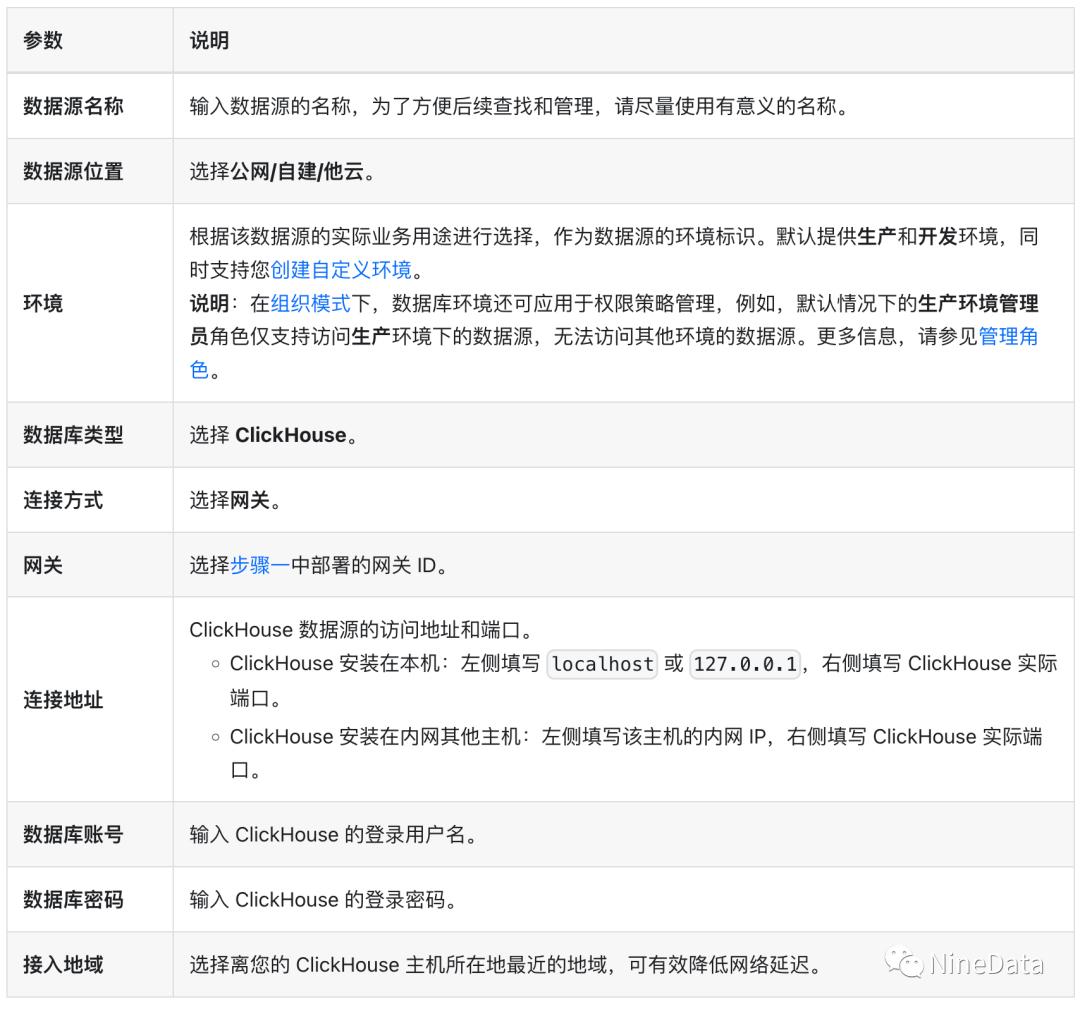
Task: Click the bullet ClickHouse 安装在内网其他主机
Action: click(636, 753)
